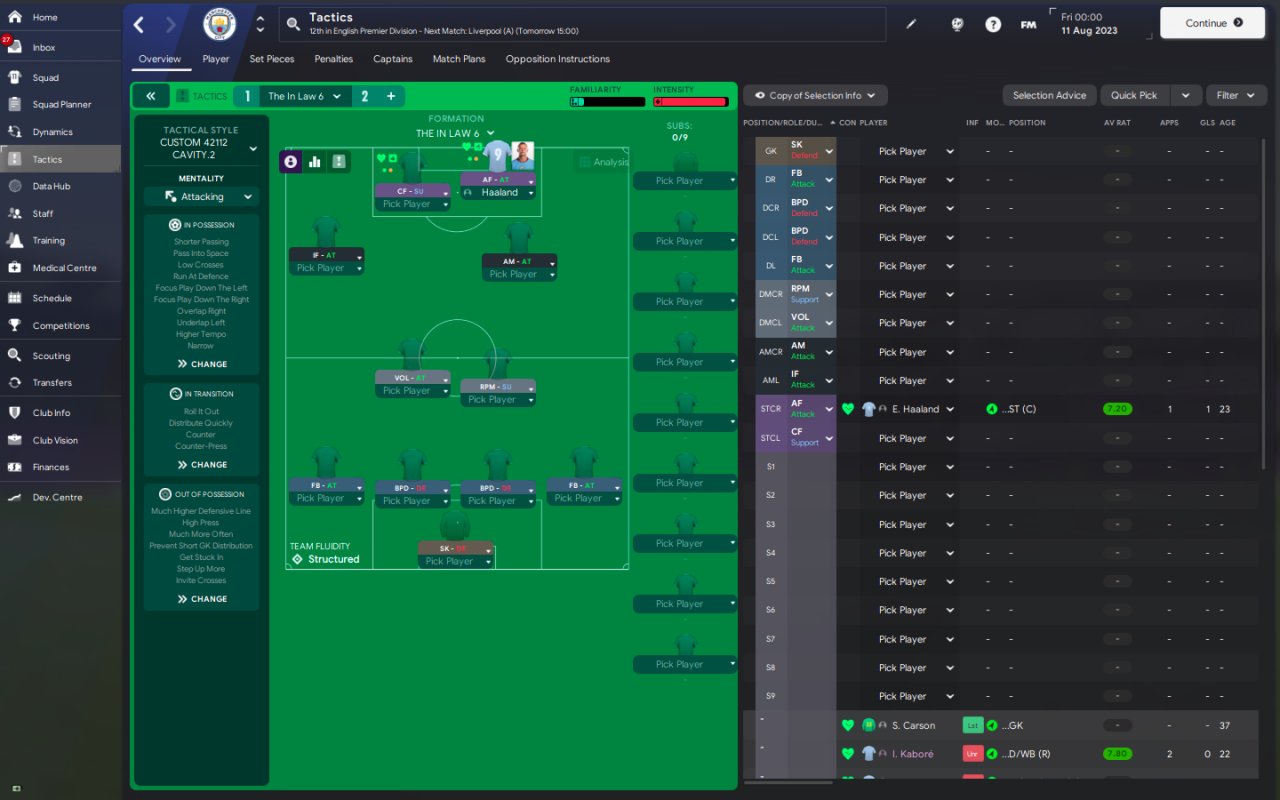Click the Medical Centre icon in sidebar
This screenshot has height=800, width=1280.
(x=15, y=268)
